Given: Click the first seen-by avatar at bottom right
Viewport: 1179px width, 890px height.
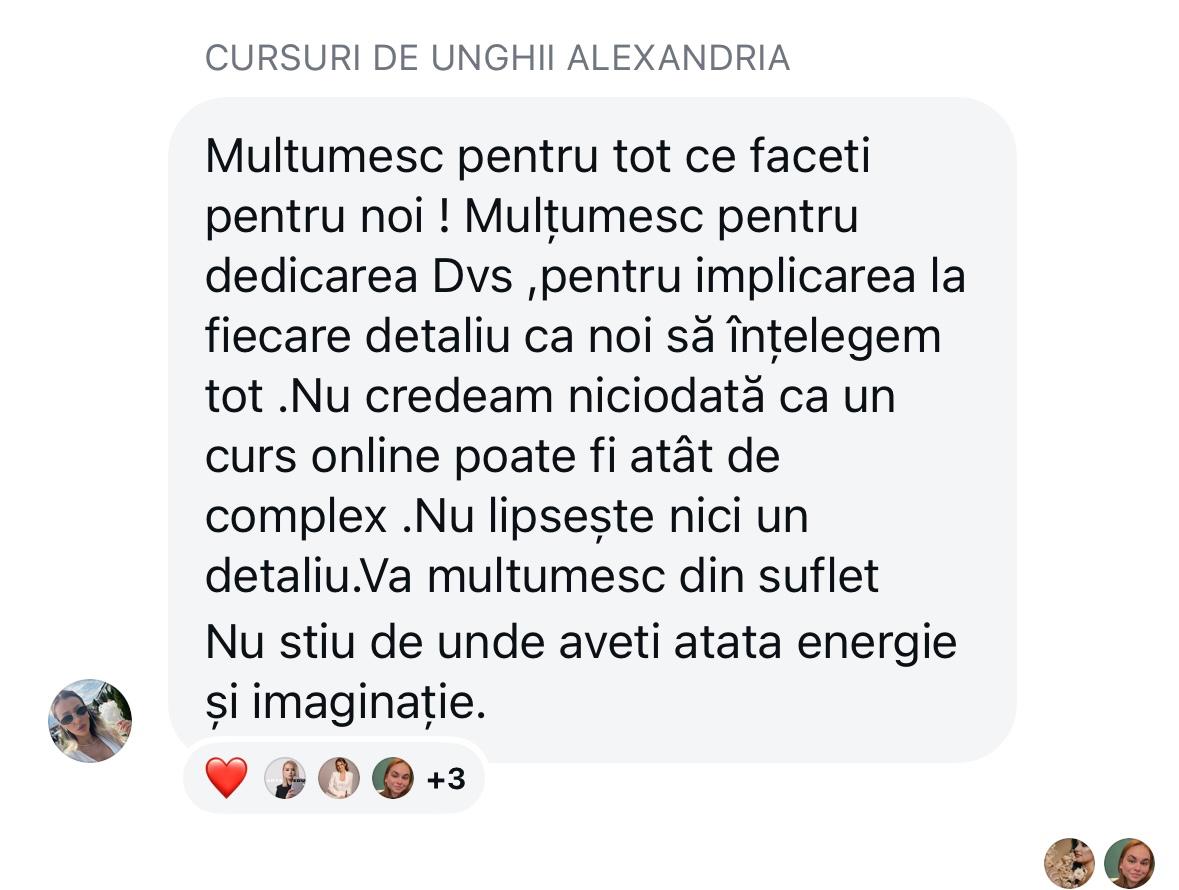Looking at the screenshot, I should click(x=1069, y=863).
